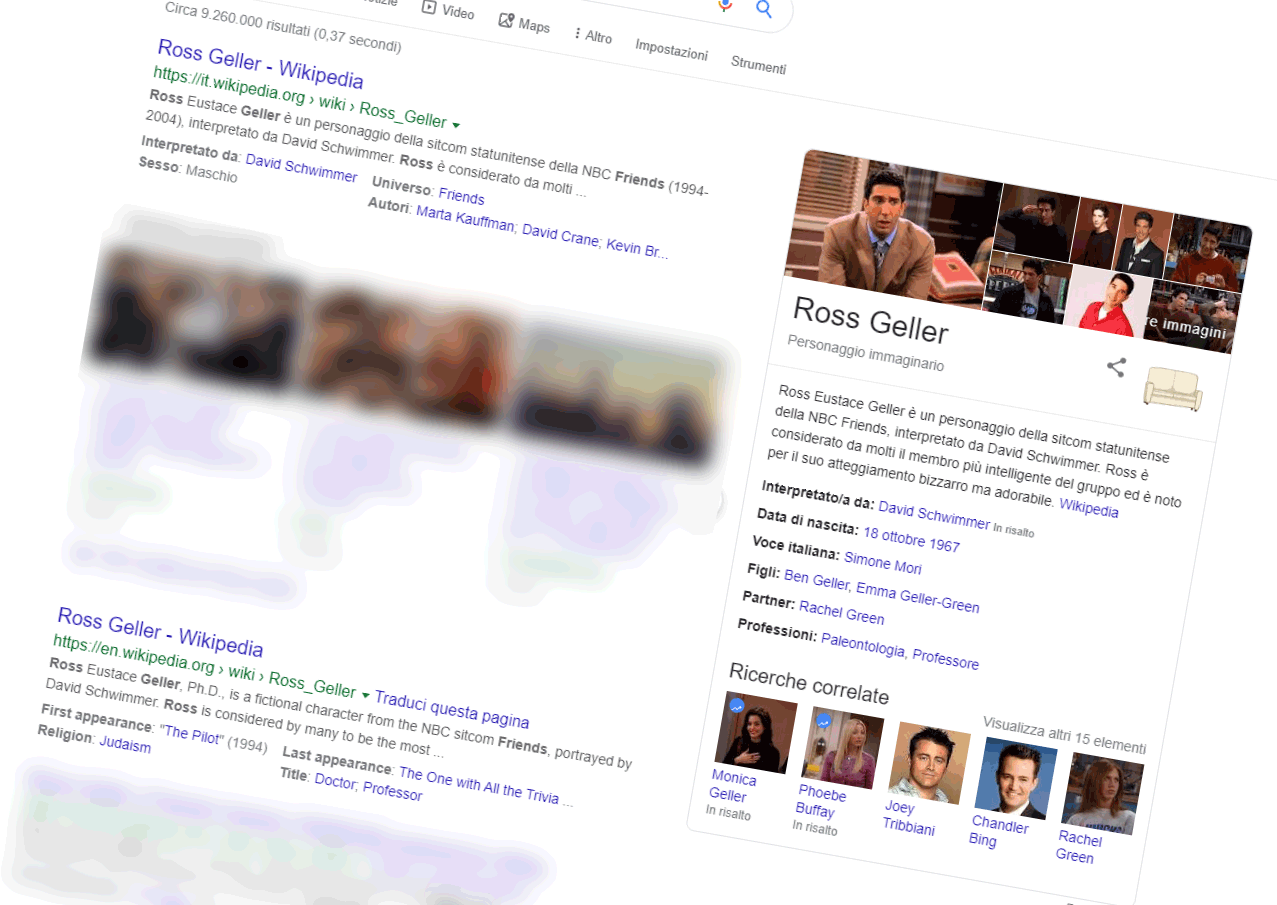This screenshot has width=1277, height=905.
Task: Click Traduci questa pagina link
Action: 452,708
